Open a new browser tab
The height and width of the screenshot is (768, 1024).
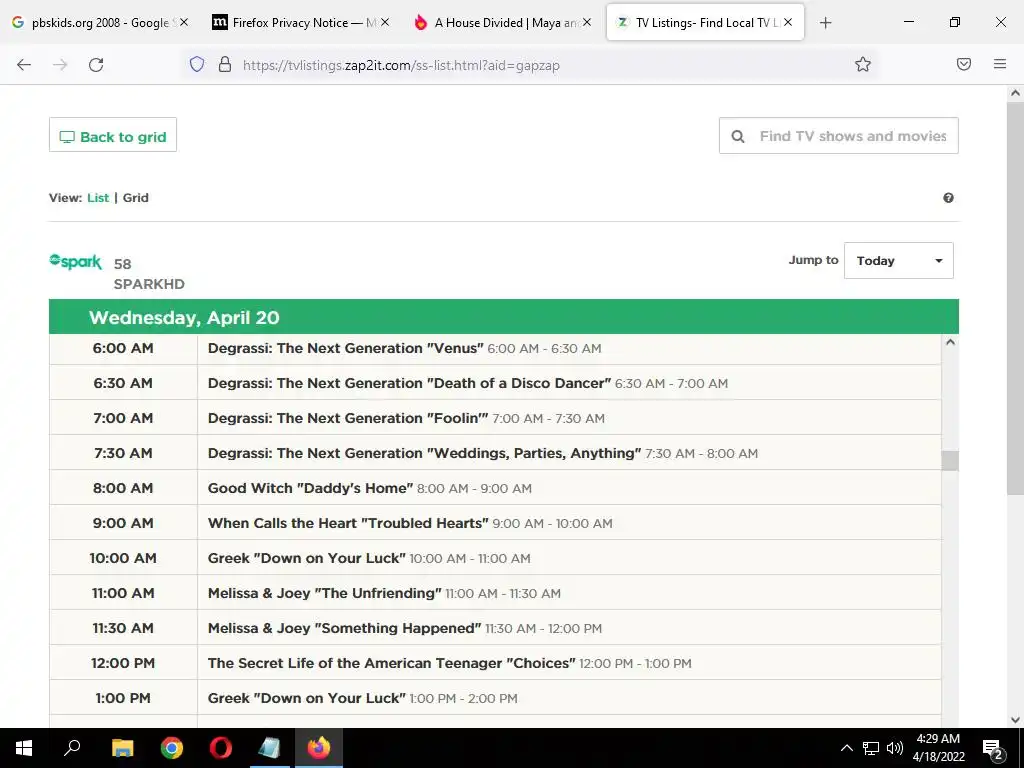tap(825, 23)
